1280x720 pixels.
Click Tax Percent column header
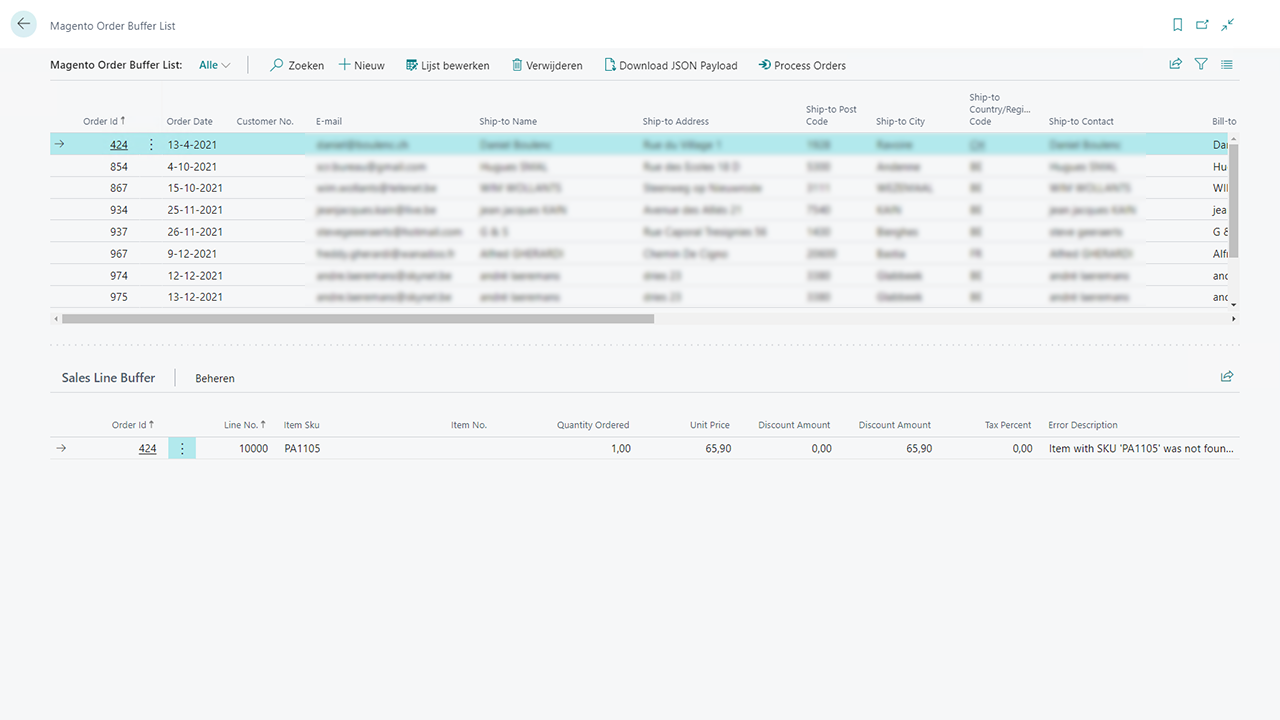1008,425
